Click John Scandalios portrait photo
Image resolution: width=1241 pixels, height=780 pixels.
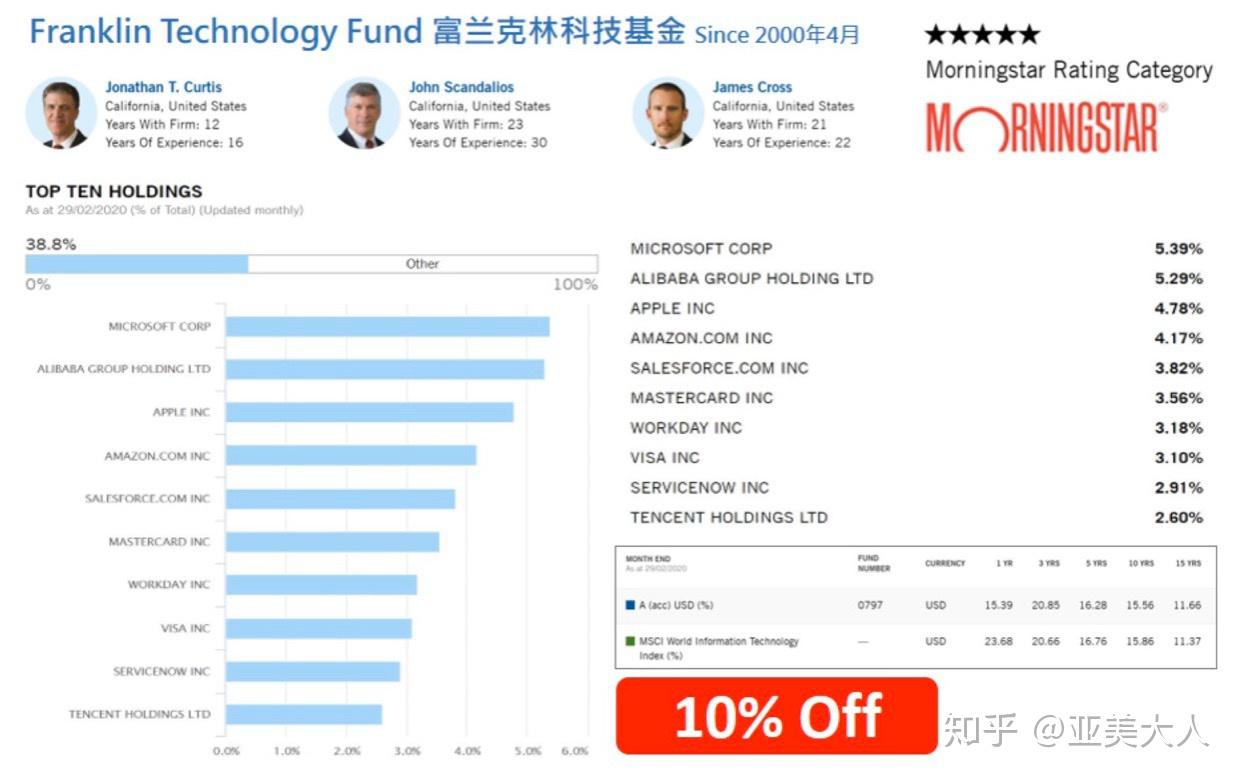tap(363, 113)
